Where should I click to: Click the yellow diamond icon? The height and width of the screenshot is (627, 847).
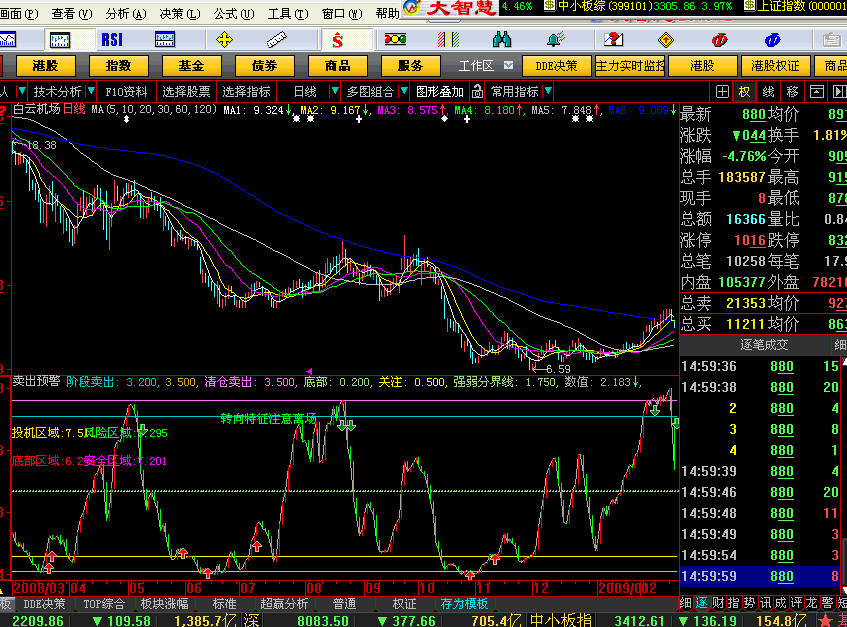(x=666, y=39)
